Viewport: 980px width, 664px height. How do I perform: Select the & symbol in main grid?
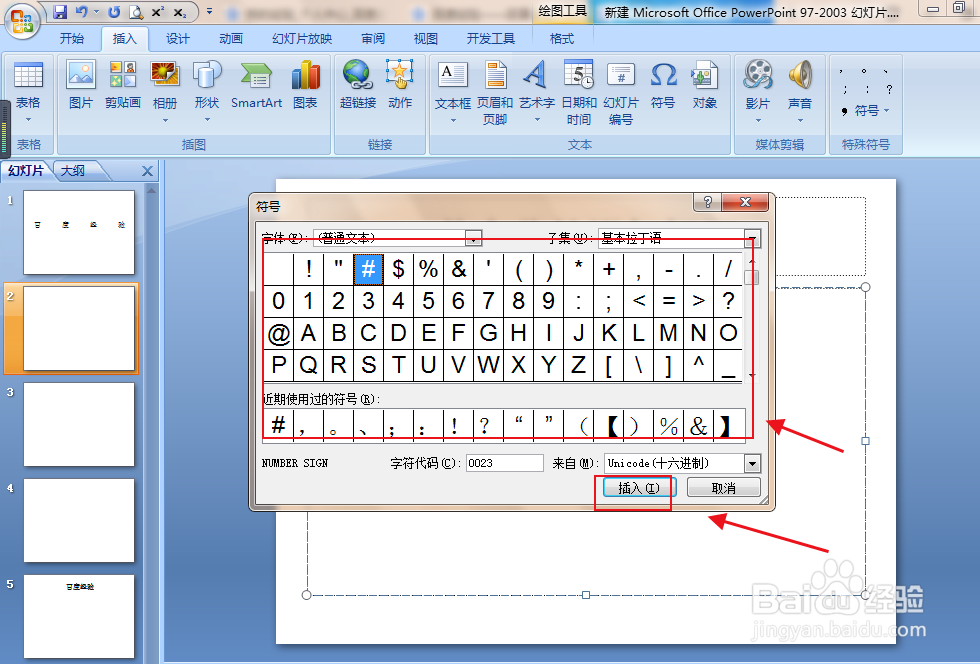coord(458,269)
